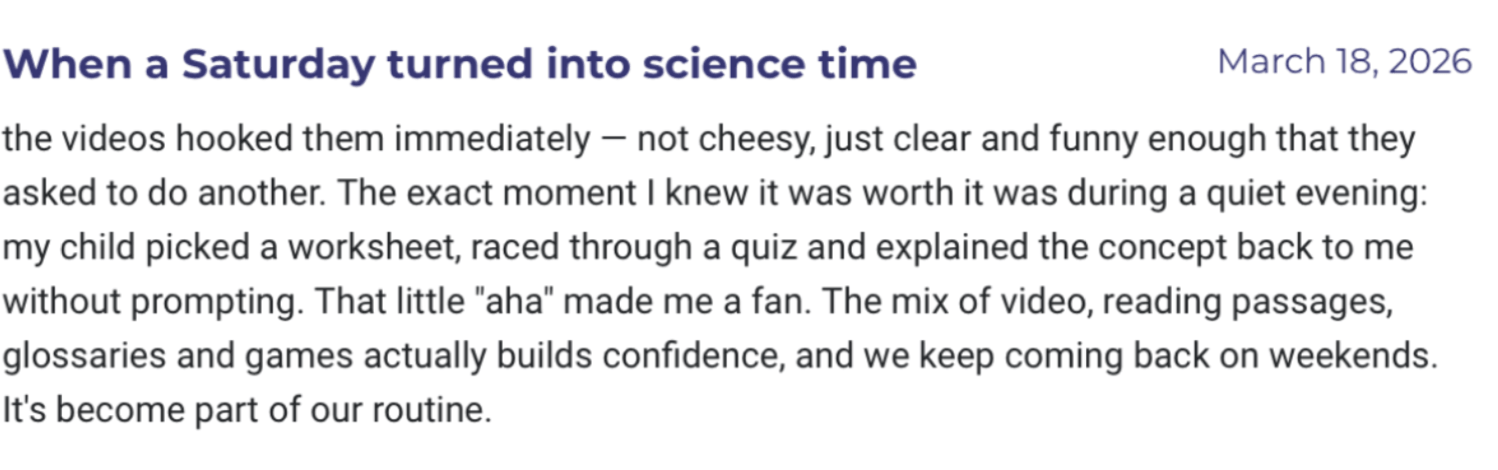This screenshot has width=1498, height=470.
Task: Click "science time" in the review heading
Action: point(780,65)
